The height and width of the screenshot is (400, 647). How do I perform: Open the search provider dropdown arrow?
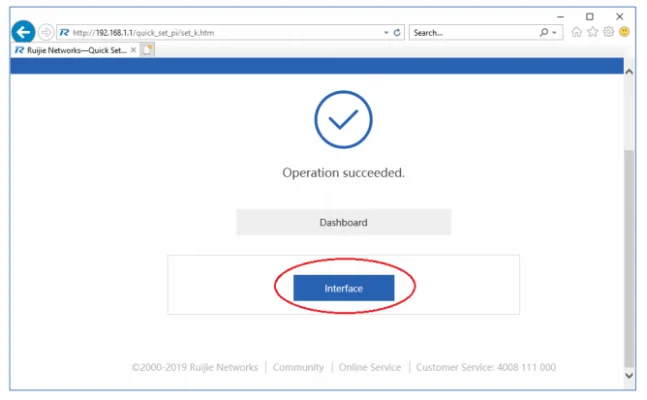[x=554, y=33]
